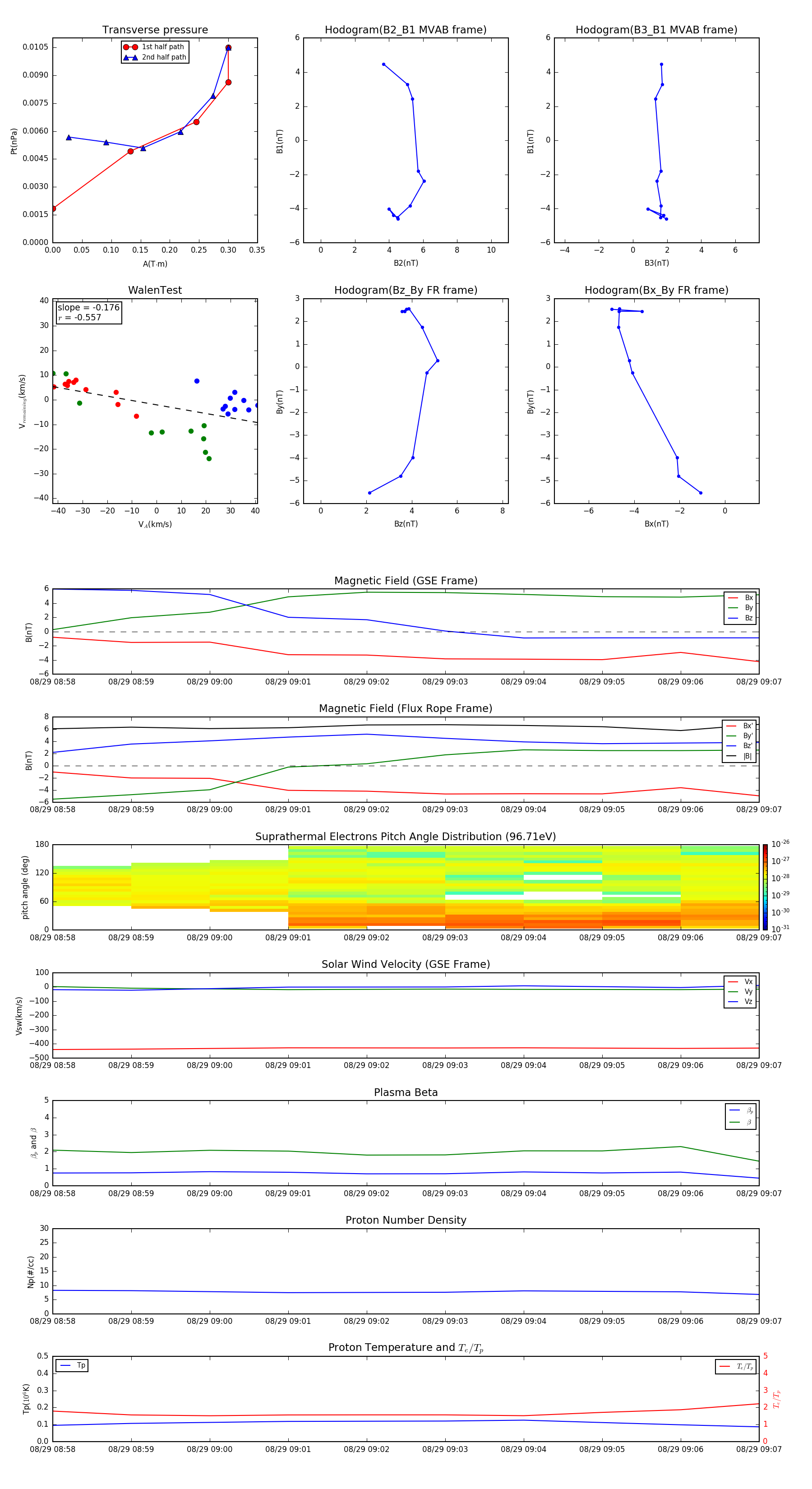Click the 'WalenTest' plot title
This screenshot has height=1489, width=812.
tap(155, 290)
